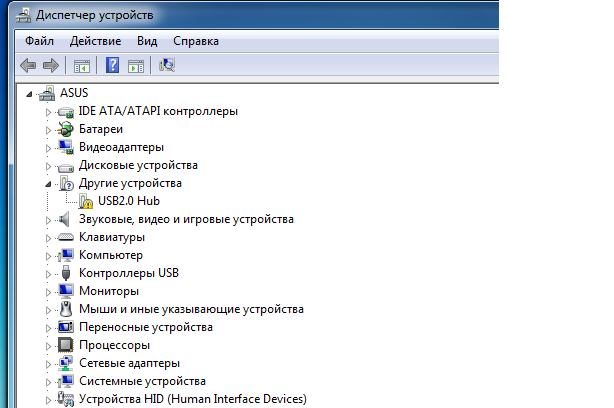Image resolution: width=614 pixels, height=408 pixels.
Task: Click the chip icon beside Процессоры
Action: (x=66, y=345)
